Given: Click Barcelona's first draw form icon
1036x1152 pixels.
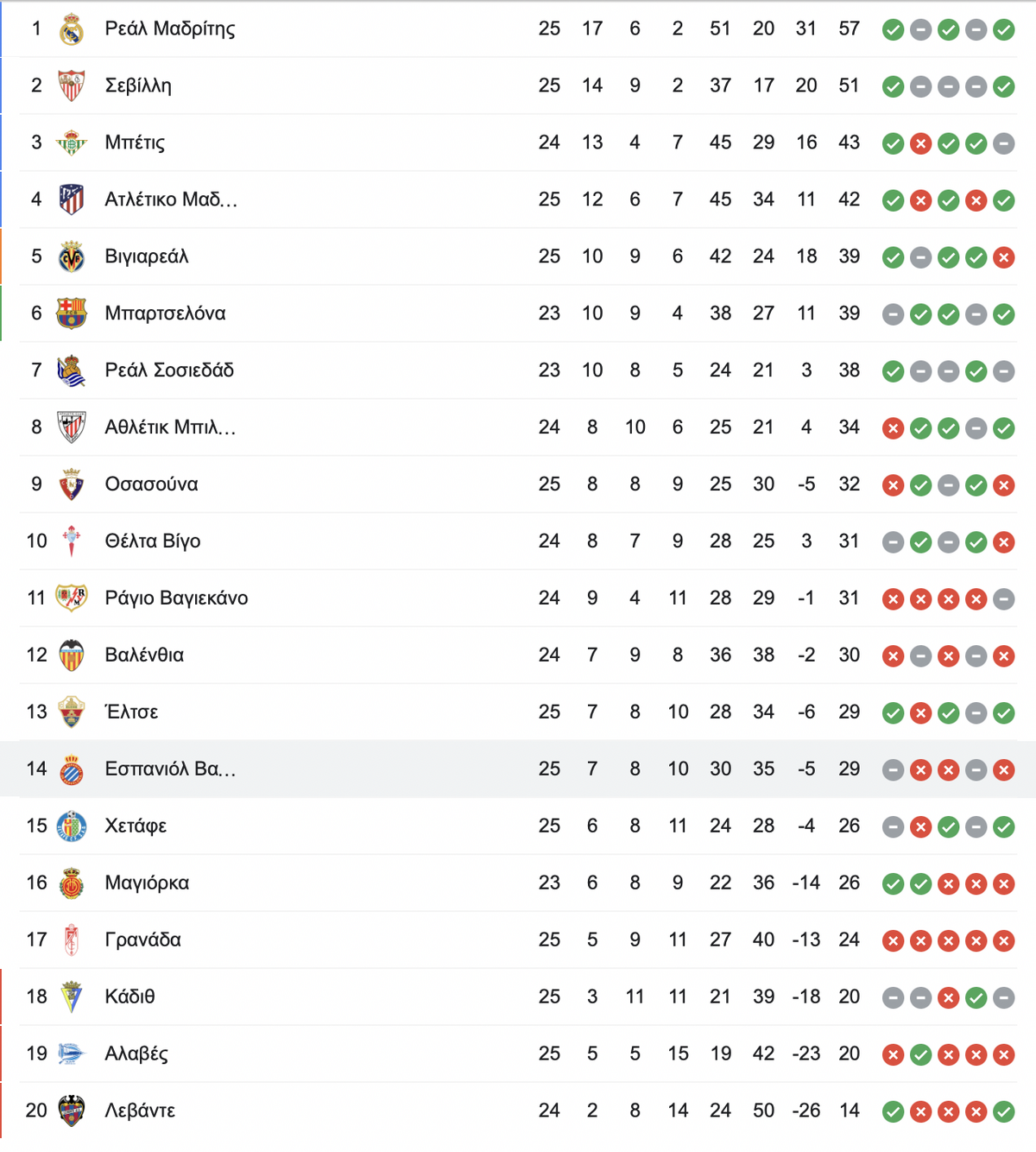Looking at the screenshot, I should click(894, 314).
